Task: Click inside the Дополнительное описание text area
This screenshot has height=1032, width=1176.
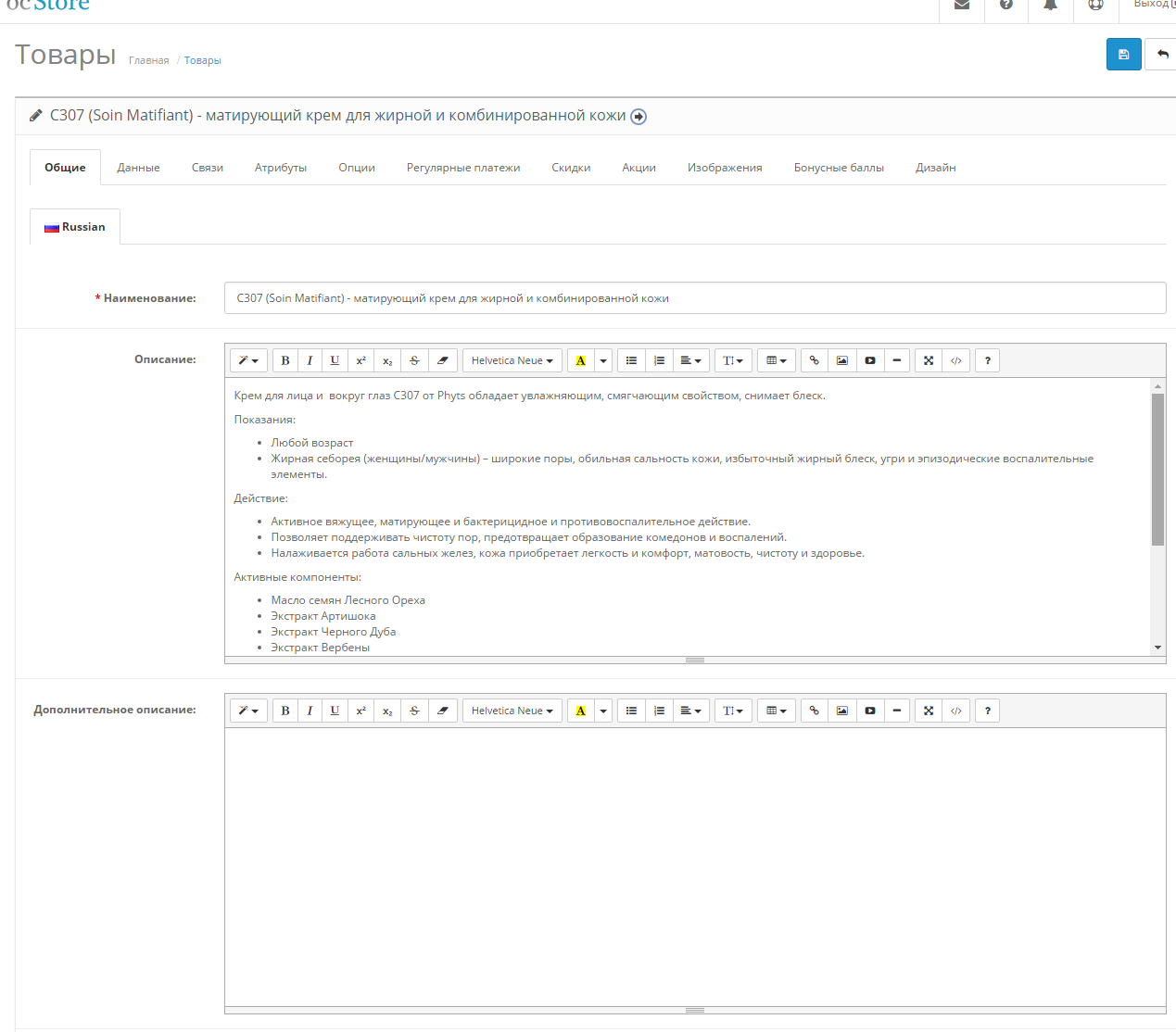Action: tap(695, 867)
